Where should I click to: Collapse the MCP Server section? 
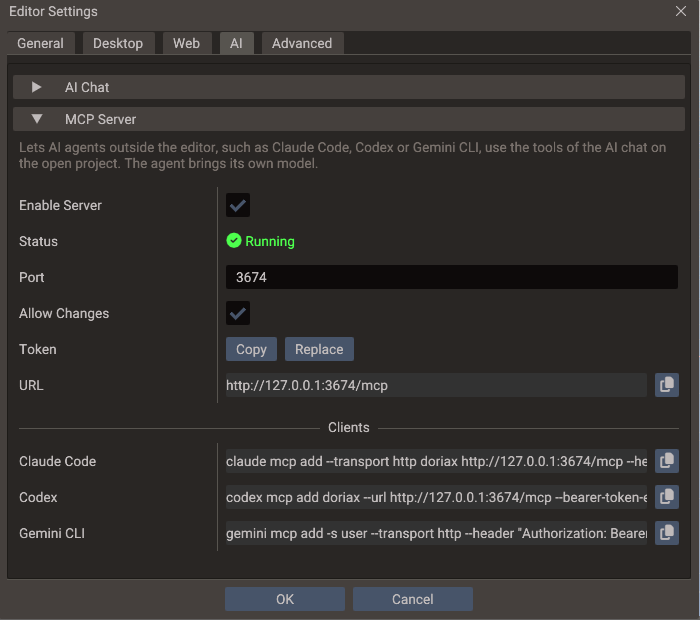pos(349,119)
